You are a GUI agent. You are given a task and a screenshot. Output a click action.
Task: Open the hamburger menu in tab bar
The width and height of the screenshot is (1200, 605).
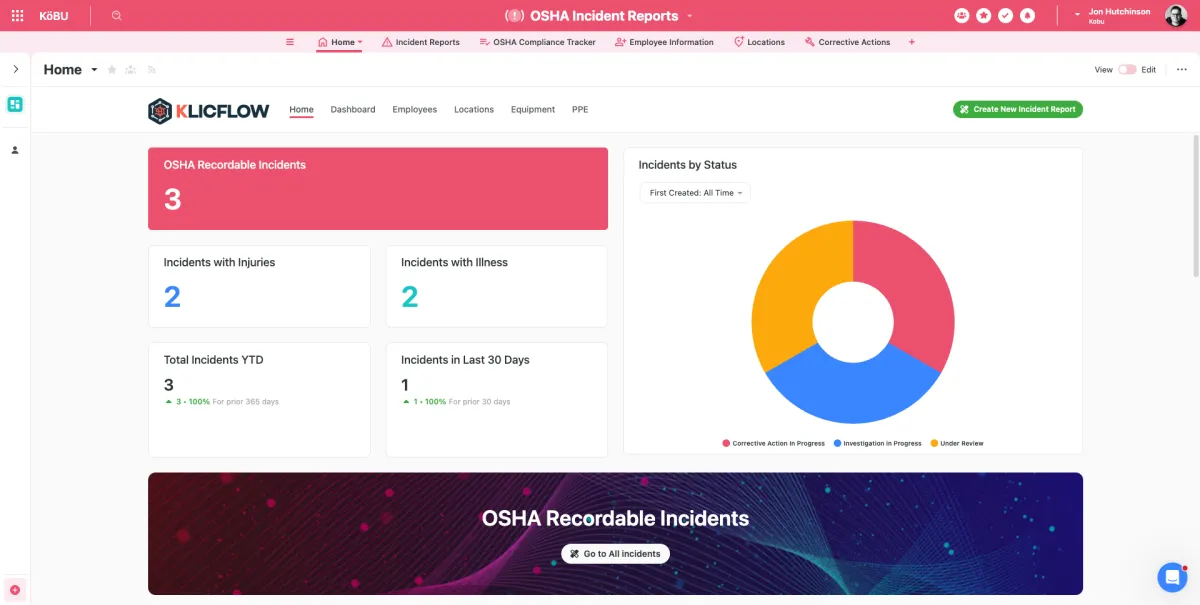coord(290,42)
